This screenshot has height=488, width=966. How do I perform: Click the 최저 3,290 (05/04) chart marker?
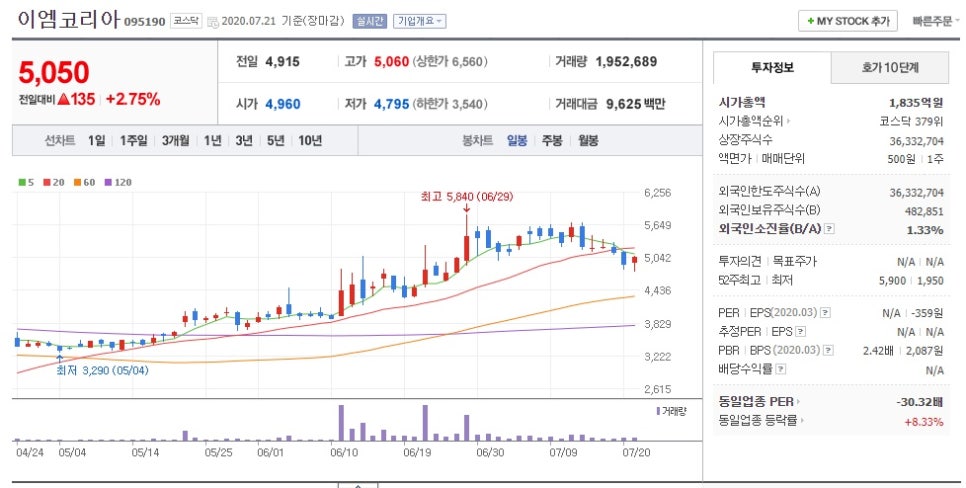point(102,371)
